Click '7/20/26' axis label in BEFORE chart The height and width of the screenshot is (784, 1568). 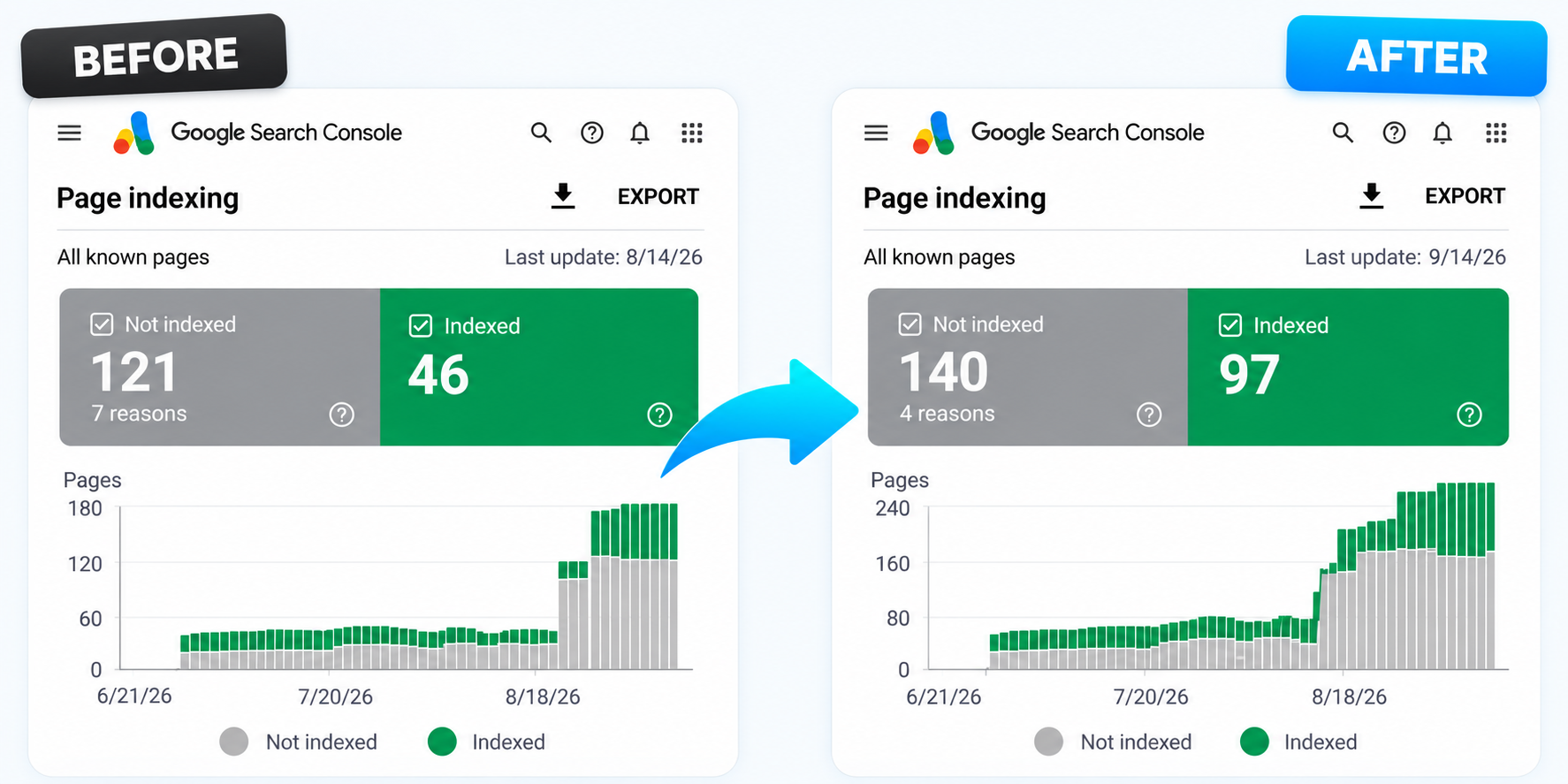[336, 696]
